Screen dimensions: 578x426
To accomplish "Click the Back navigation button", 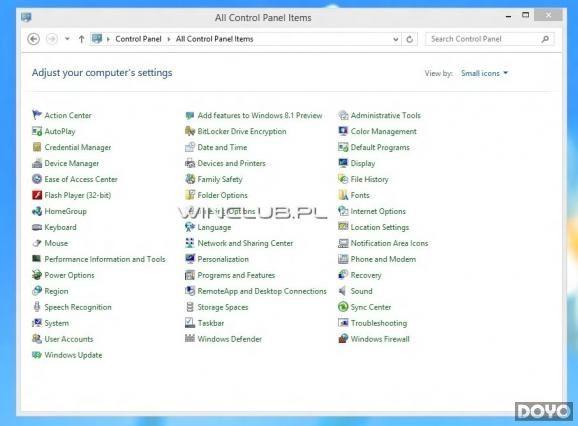I will (34, 39).
